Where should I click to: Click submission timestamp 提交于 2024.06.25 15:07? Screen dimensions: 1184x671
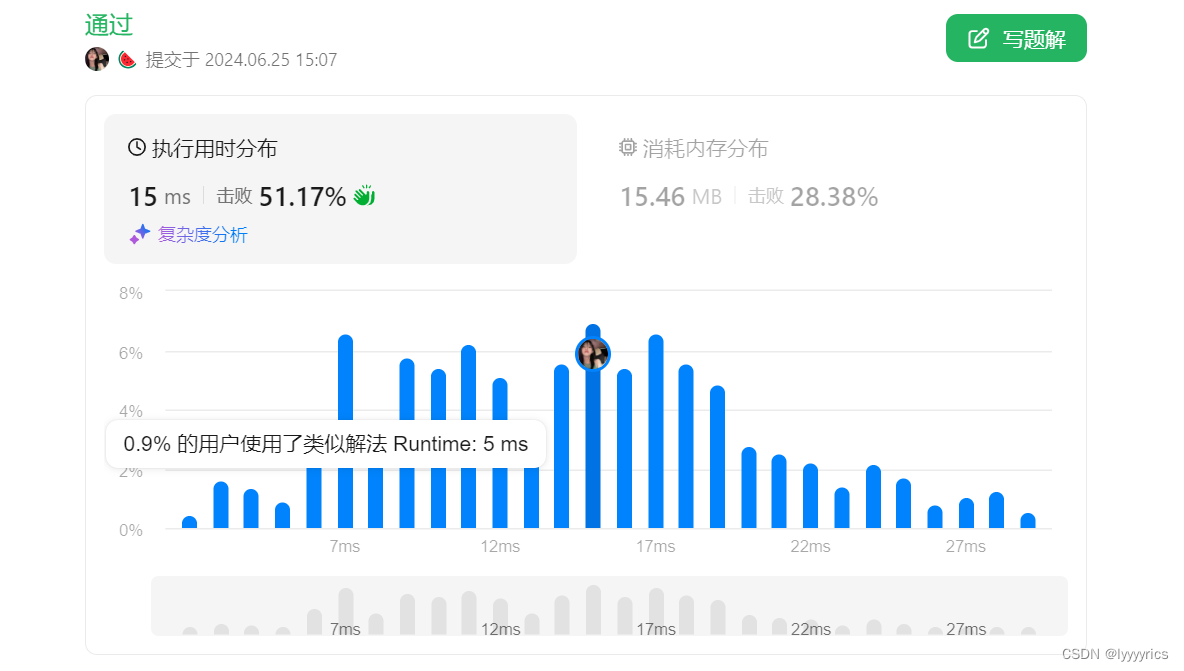point(241,60)
